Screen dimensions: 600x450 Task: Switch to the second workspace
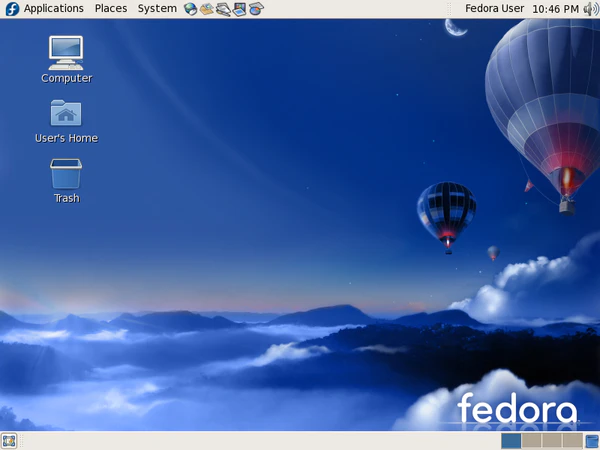531,441
